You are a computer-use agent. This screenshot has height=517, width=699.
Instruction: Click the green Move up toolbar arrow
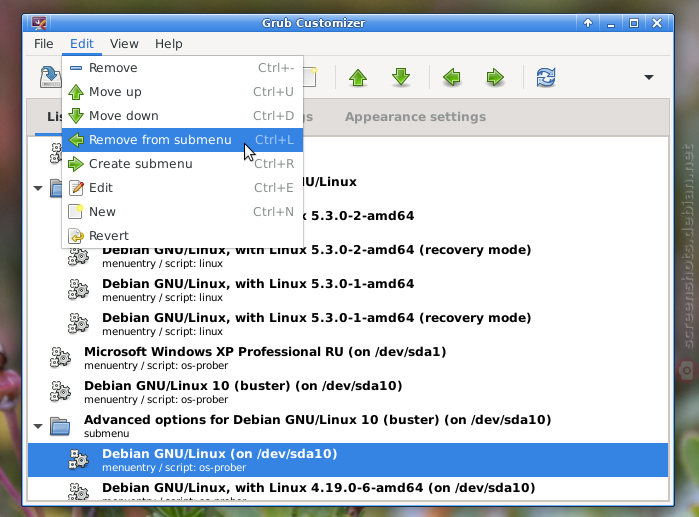click(x=358, y=77)
